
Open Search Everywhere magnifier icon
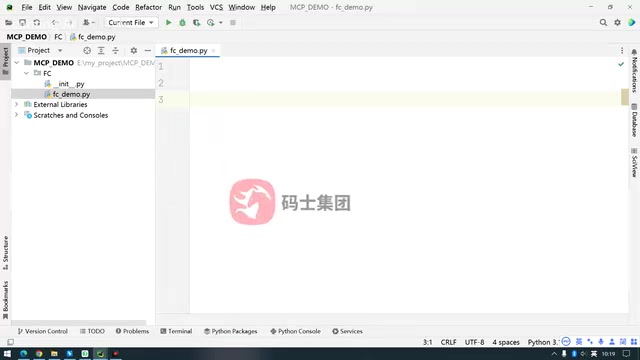coord(603,22)
